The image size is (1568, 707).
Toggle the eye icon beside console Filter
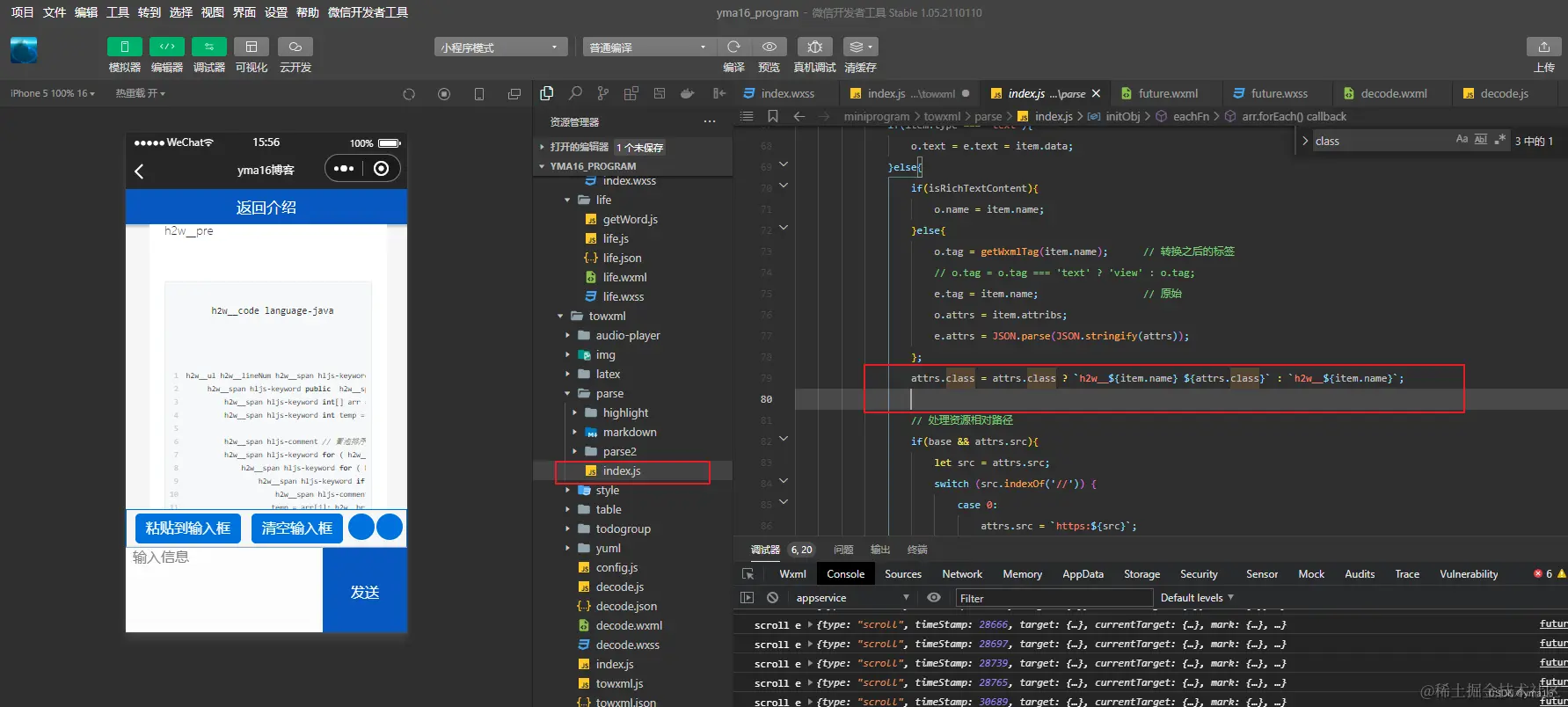click(934, 598)
